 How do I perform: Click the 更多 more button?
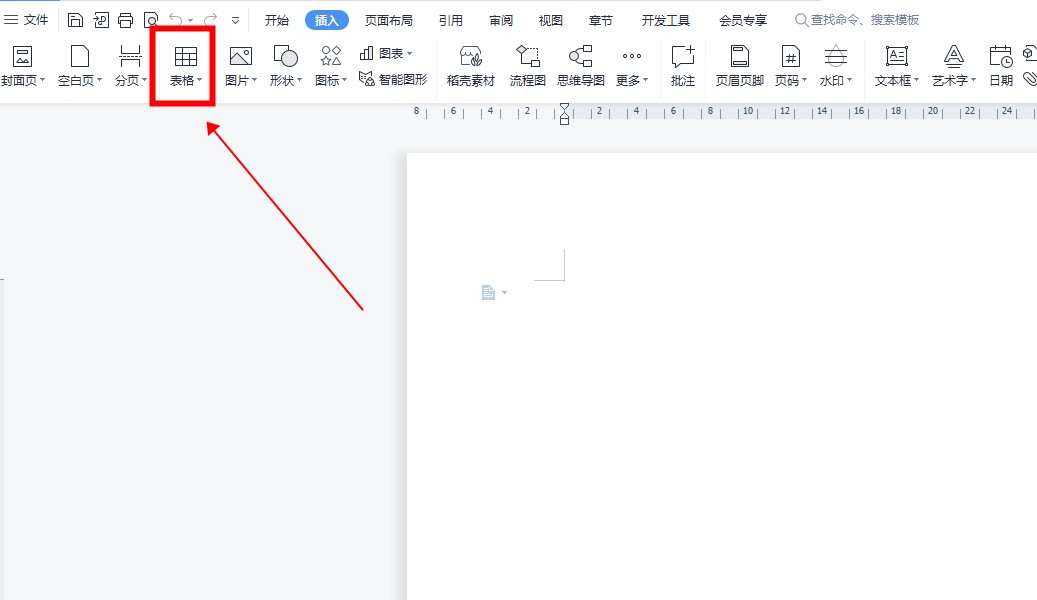point(631,66)
